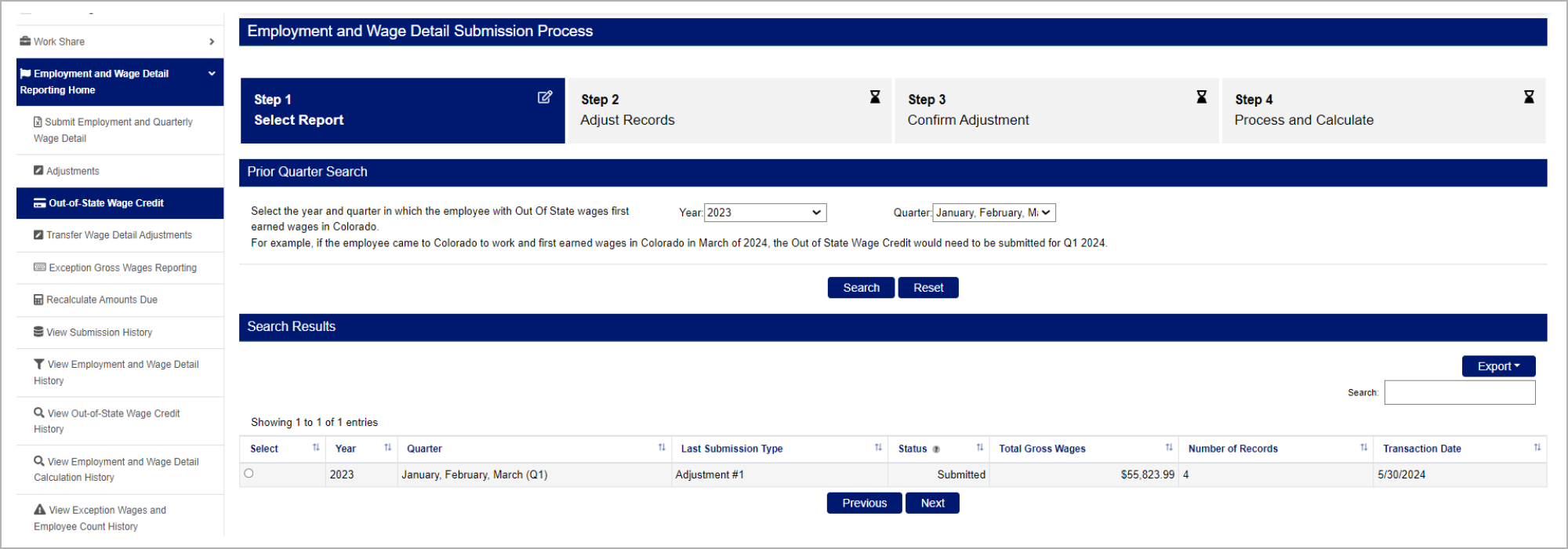
Task: Collapse Employment and Wage Detail Reporting Home
Action: tap(212, 74)
